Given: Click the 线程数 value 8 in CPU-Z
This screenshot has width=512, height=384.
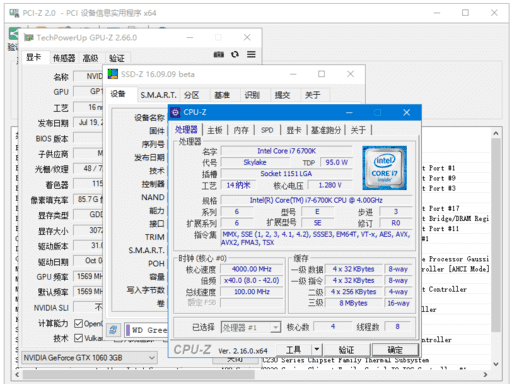Looking at the screenshot, I should pyautogui.click(x=397, y=326).
